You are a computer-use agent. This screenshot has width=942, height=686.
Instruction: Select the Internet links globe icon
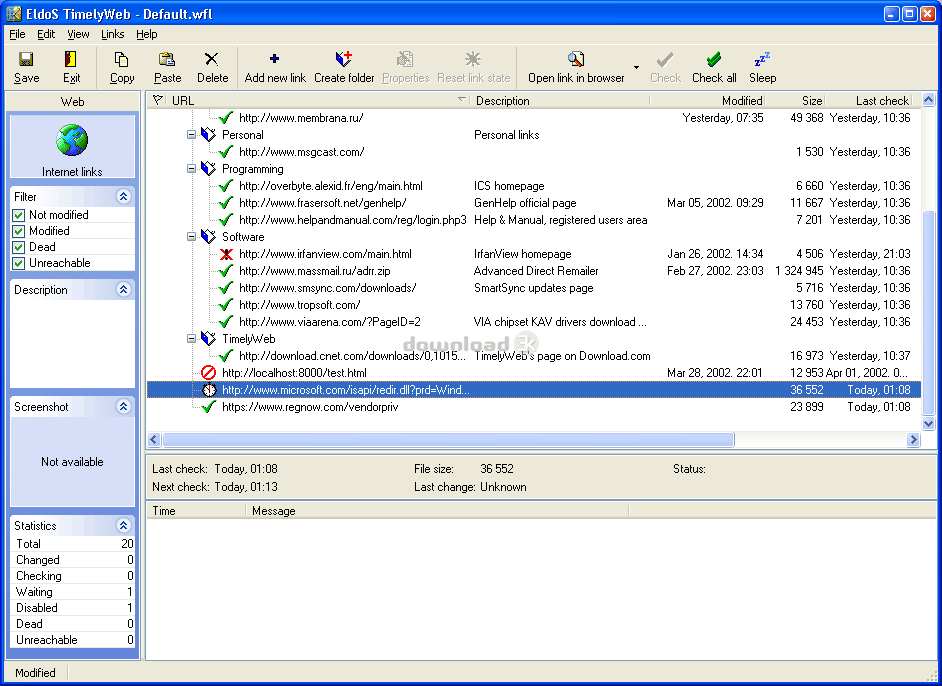[72, 140]
